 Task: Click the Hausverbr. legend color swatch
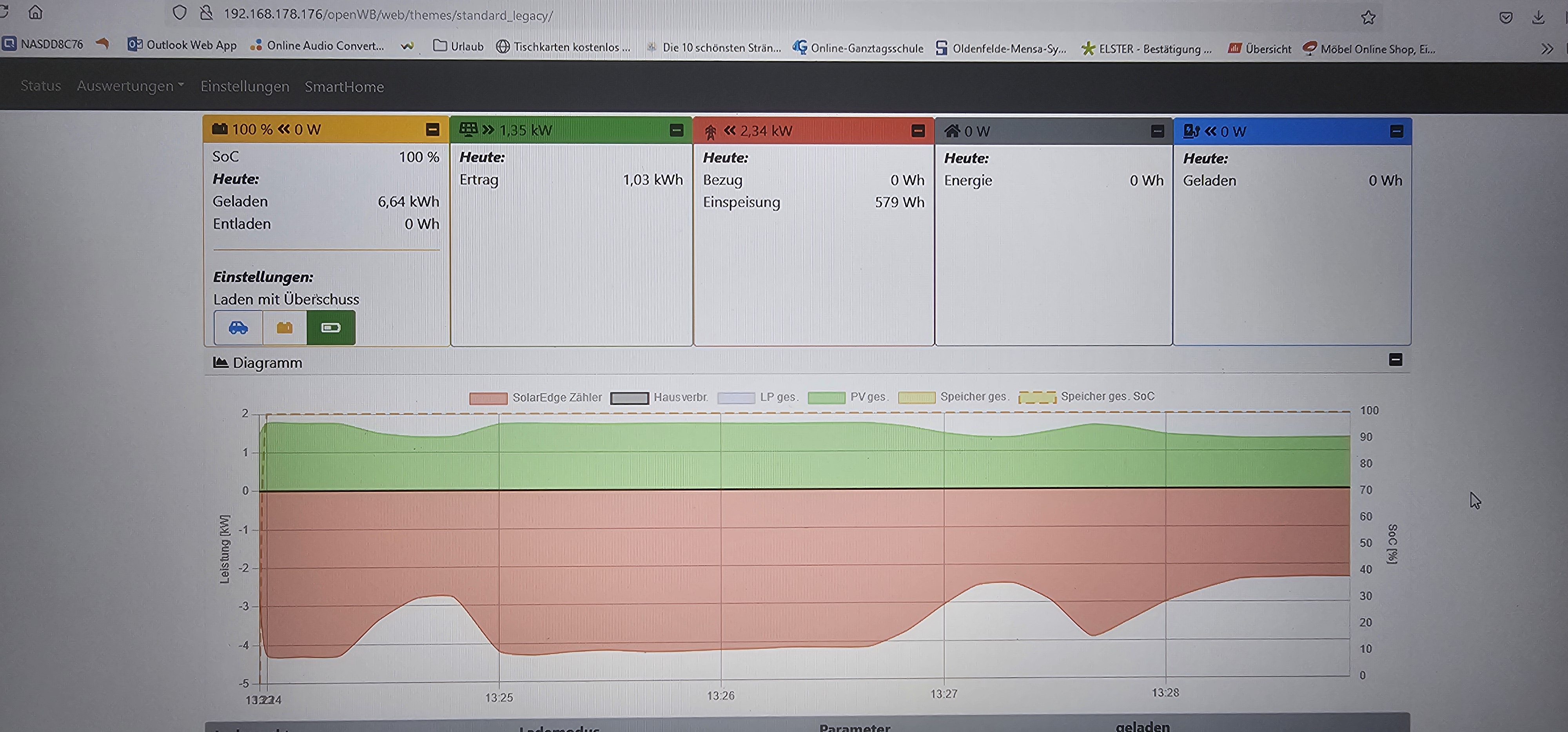point(630,398)
